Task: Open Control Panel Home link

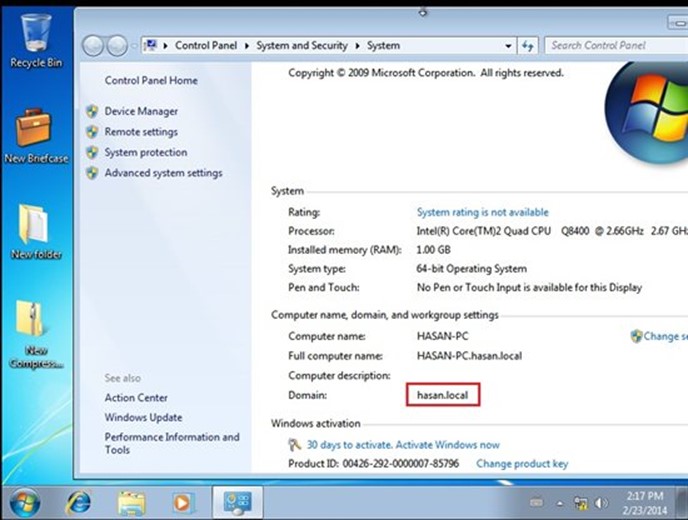Action: 151,80
